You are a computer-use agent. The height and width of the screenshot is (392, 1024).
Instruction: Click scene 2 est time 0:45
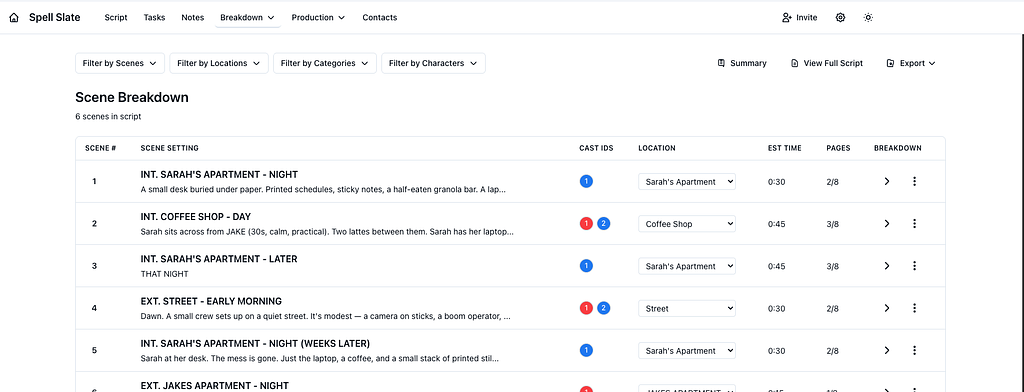(776, 224)
